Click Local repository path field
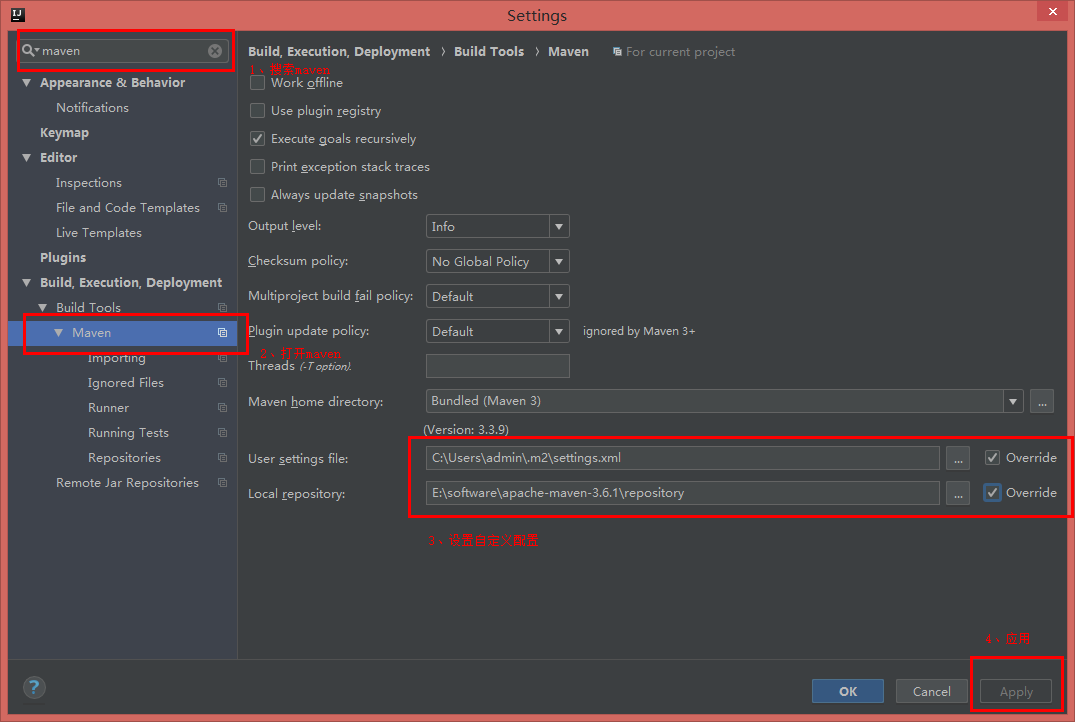1075x722 pixels. [x=683, y=493]
